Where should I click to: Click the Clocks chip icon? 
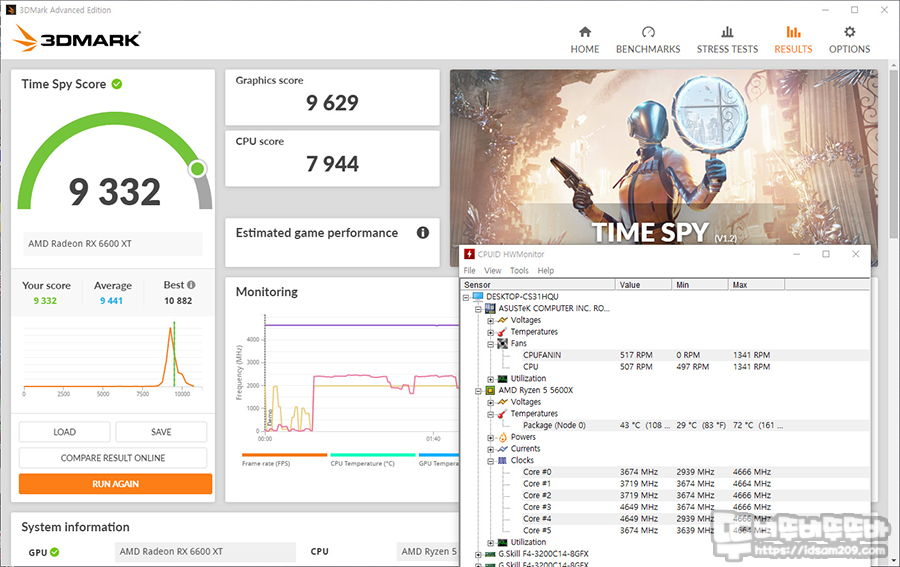[x=502, y=460]
